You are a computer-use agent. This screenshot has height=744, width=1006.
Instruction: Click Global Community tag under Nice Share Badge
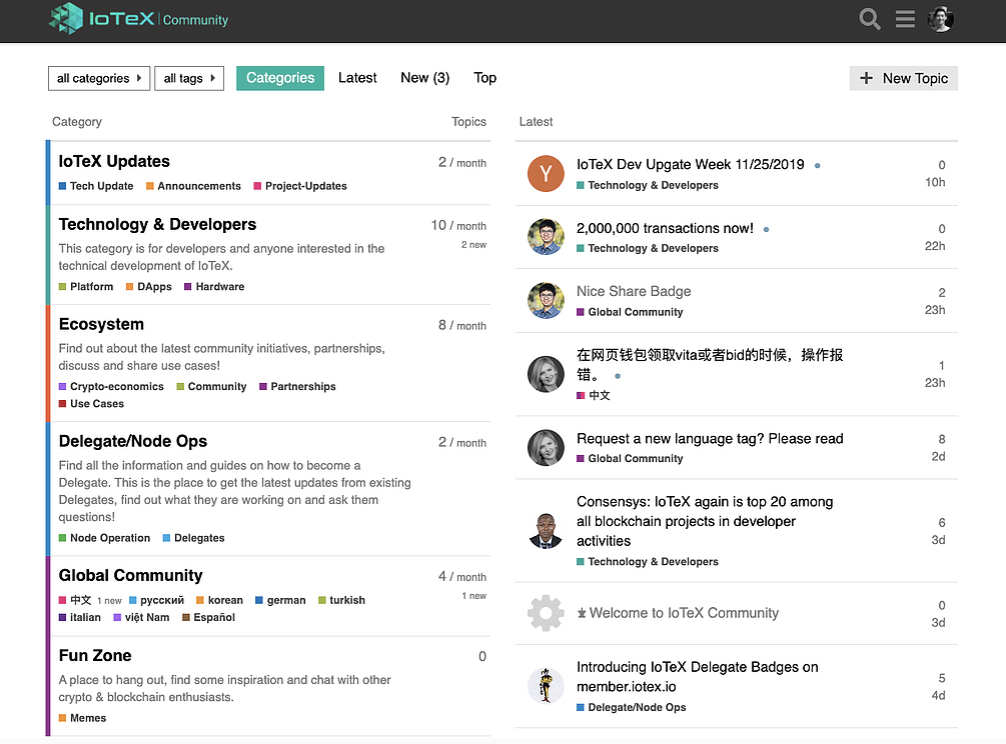tap(629, 312)
